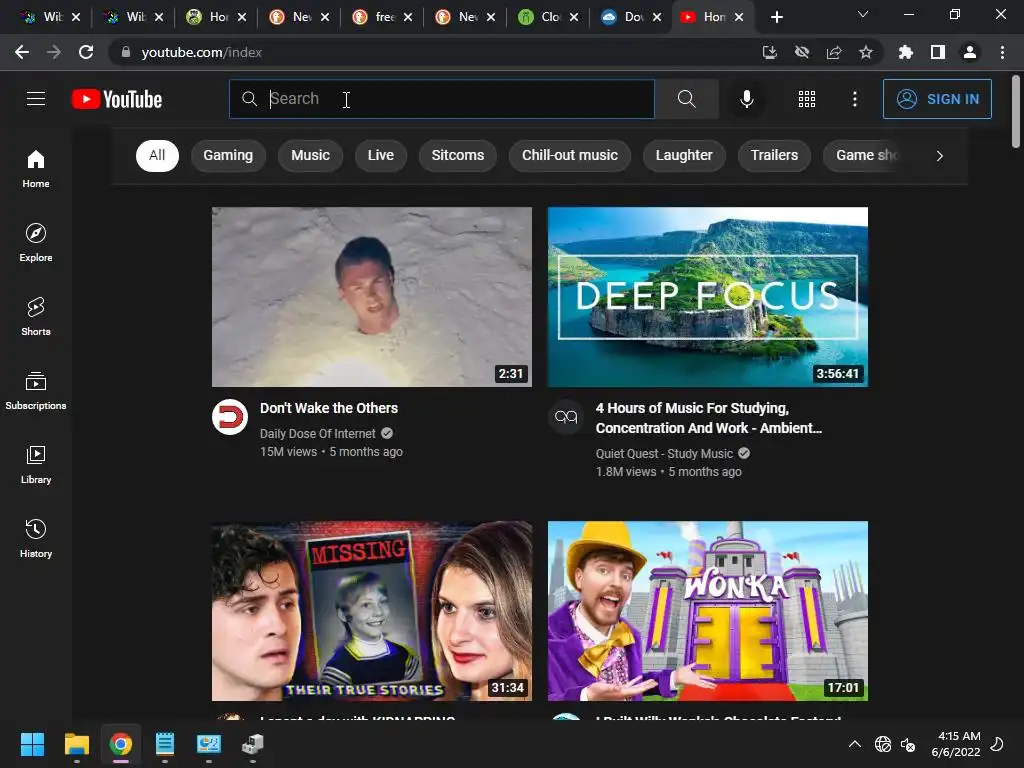
Task: Open the 'Don't Wake the Others' title
Action: pyautogui.click(x=328, y=408)
